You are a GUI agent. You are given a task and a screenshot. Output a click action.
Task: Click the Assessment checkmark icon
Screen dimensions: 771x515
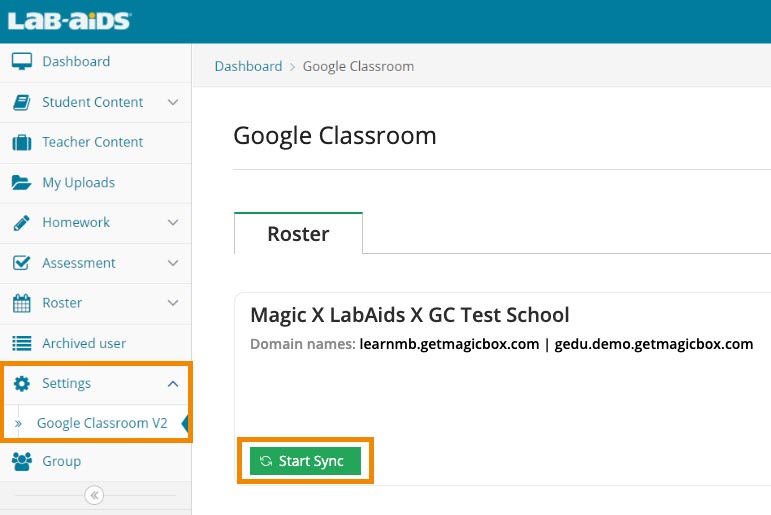[21, 263]
